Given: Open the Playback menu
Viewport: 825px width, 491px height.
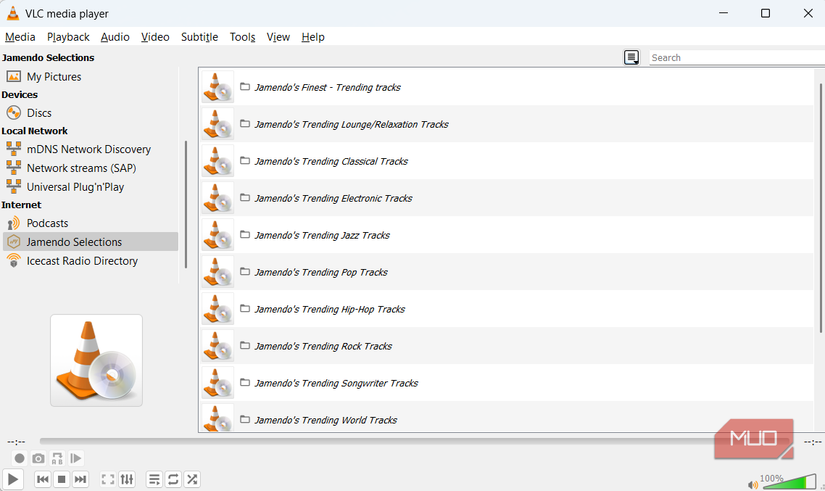Looking at the screenshot, I should 68,37.
